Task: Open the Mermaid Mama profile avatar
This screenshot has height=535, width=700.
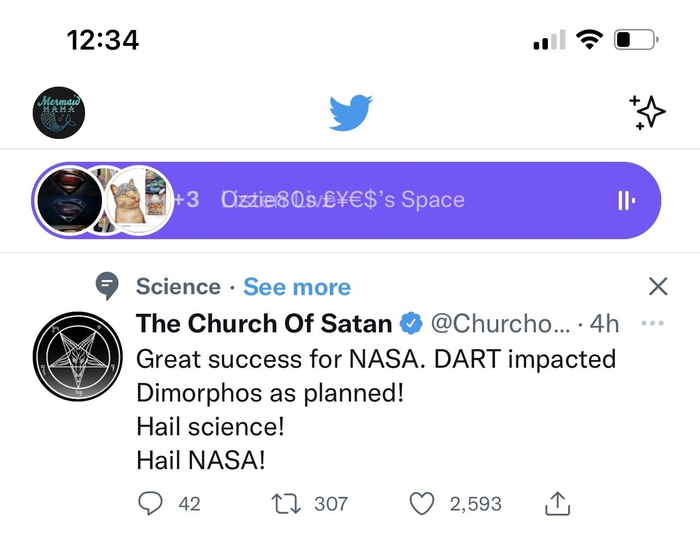Action: [x=59, y=112]
